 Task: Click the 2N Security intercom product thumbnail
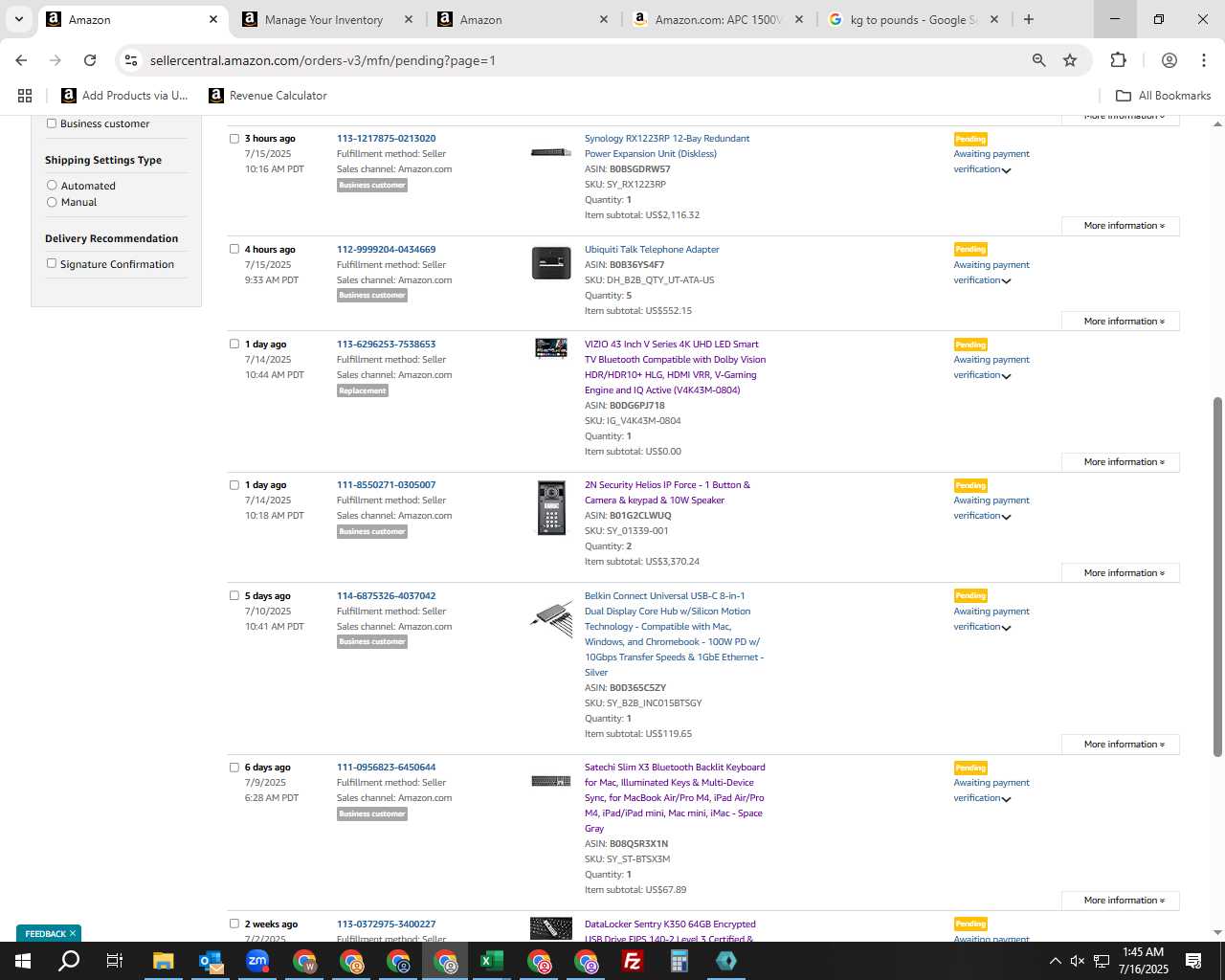pos(551,507)
